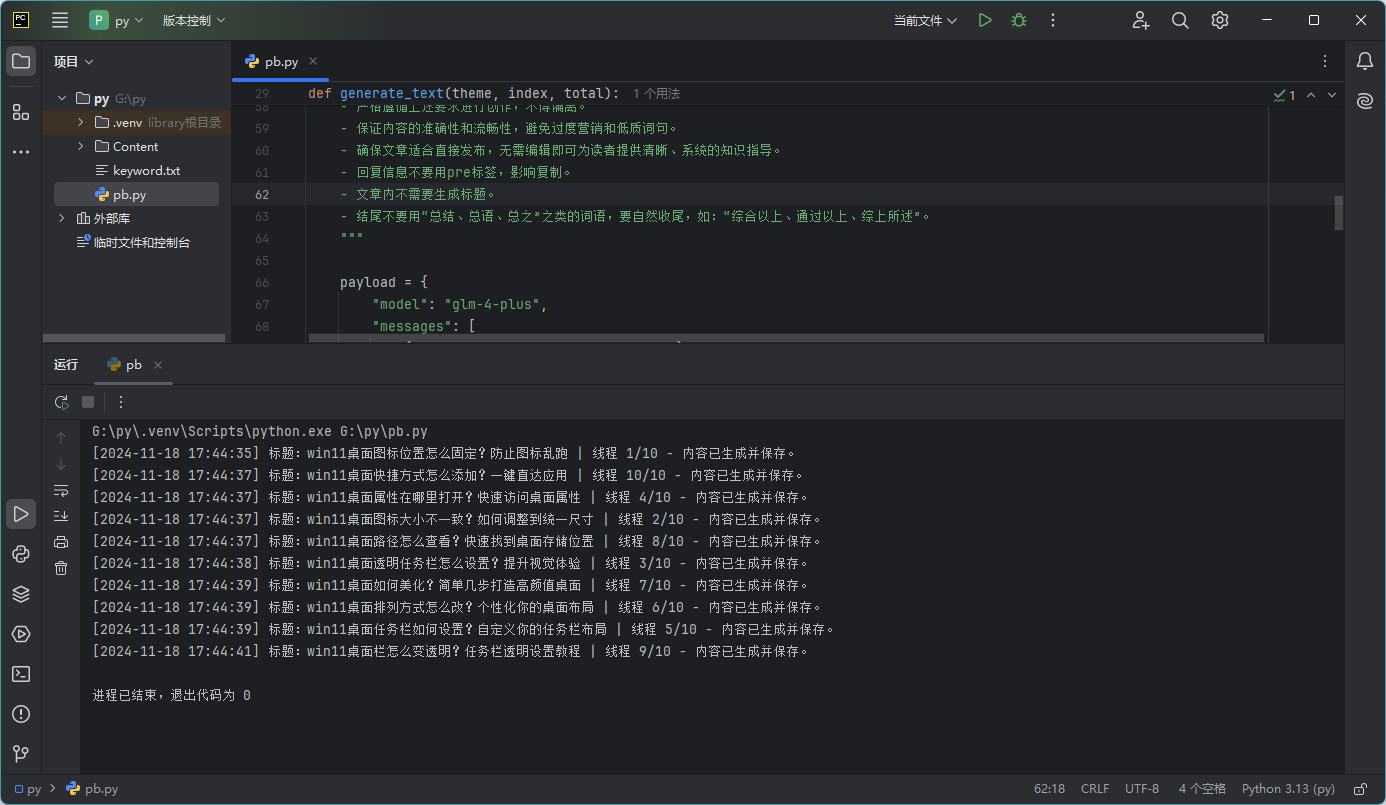Open 项目 view options dropdown

[74, 61]
